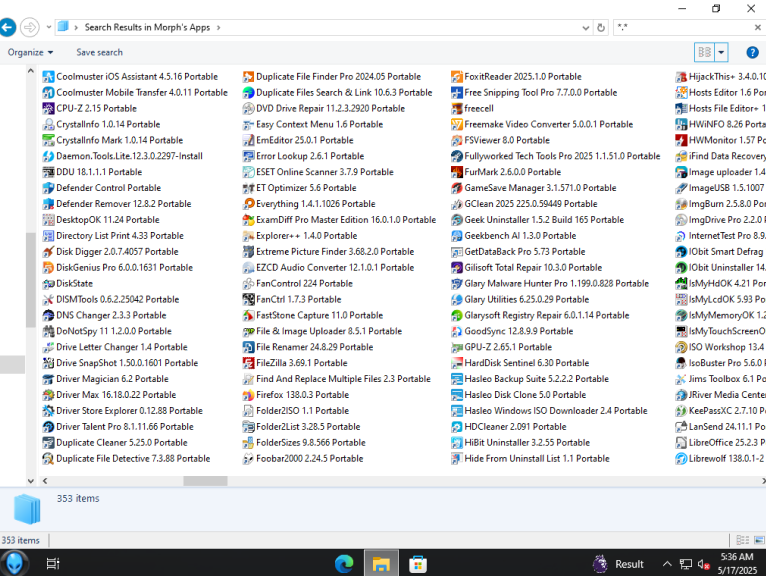Select the Firefox 138.0.3 Portable icon
This screenshot has height=576, width=766.
[249, 395]
